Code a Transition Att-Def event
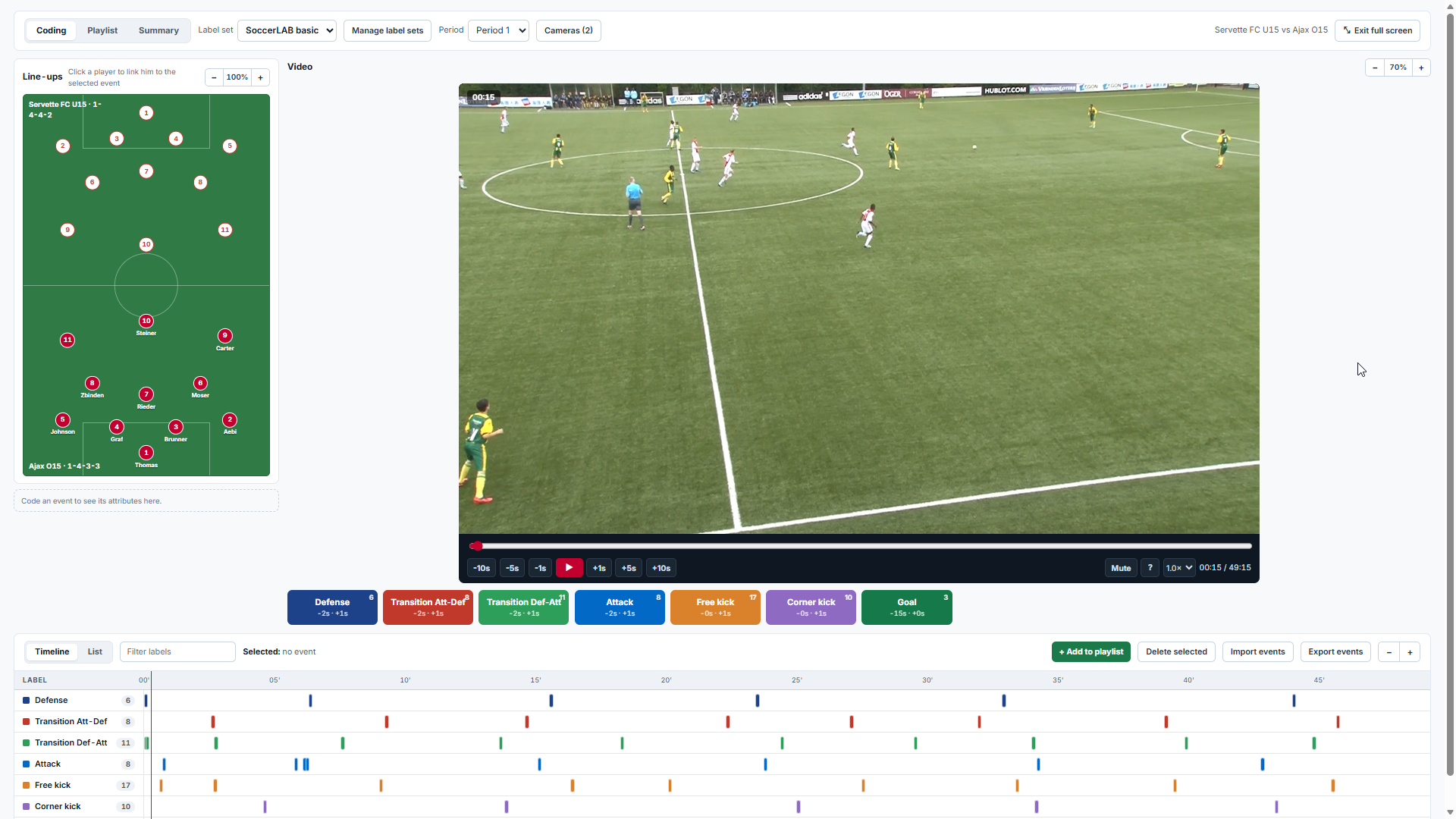1456x819 pixels. point(428,607)
